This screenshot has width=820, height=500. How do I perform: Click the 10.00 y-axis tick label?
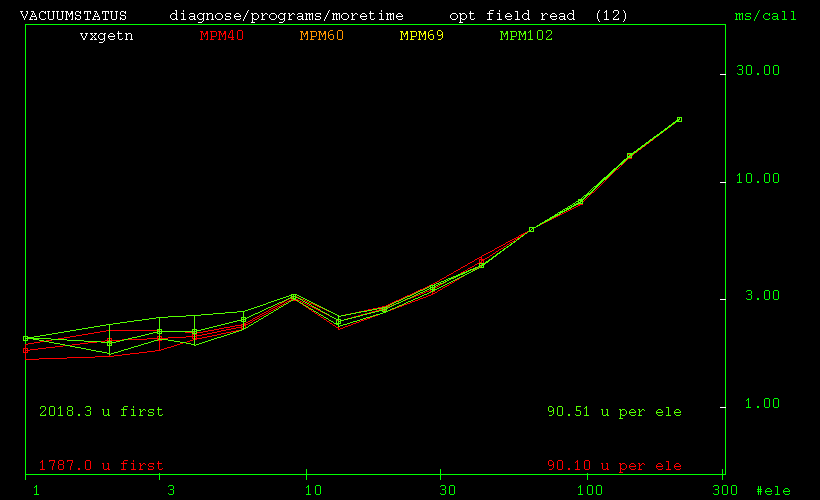point(758,178)
